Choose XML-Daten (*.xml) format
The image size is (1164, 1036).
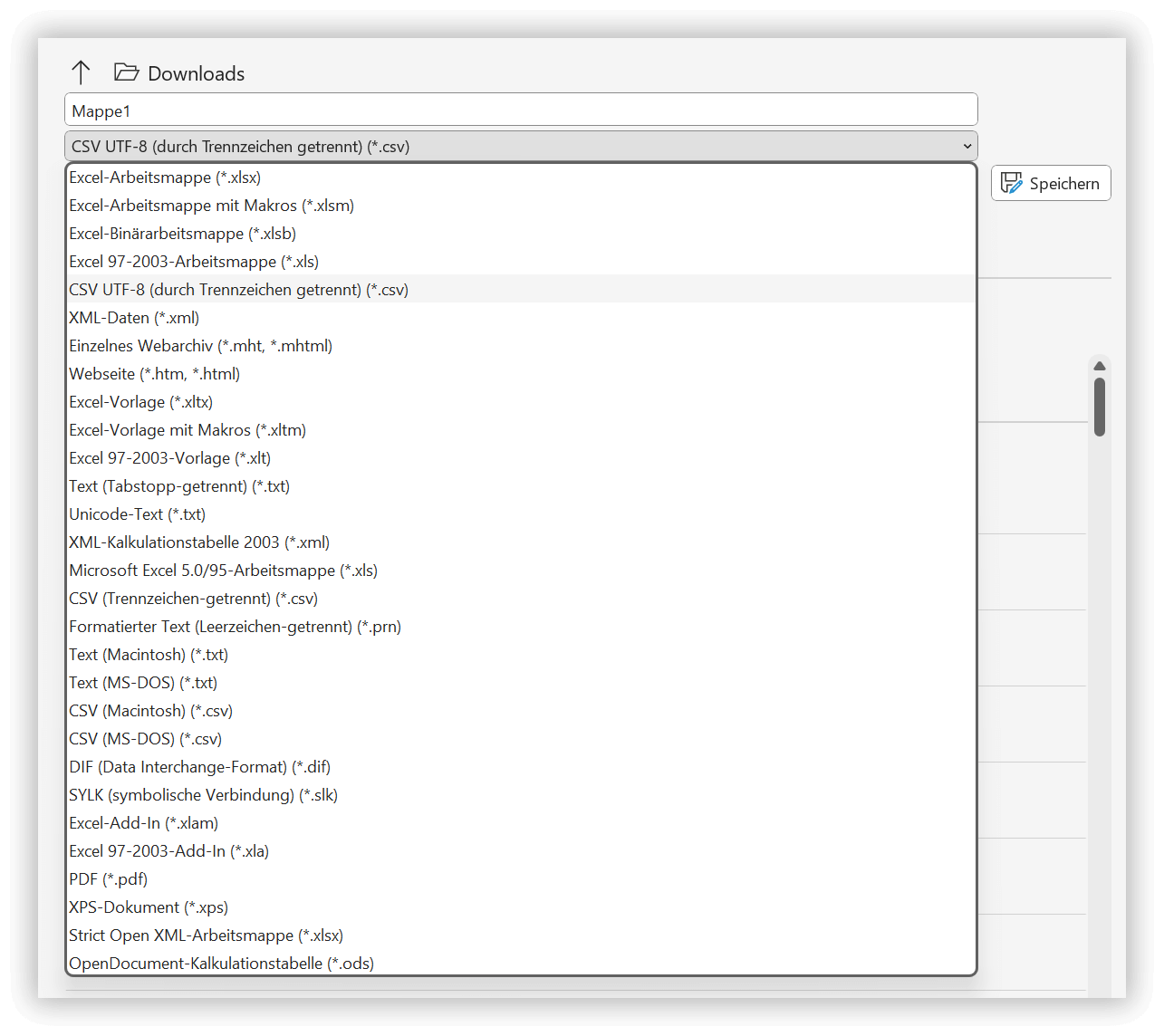coord(521,318)
